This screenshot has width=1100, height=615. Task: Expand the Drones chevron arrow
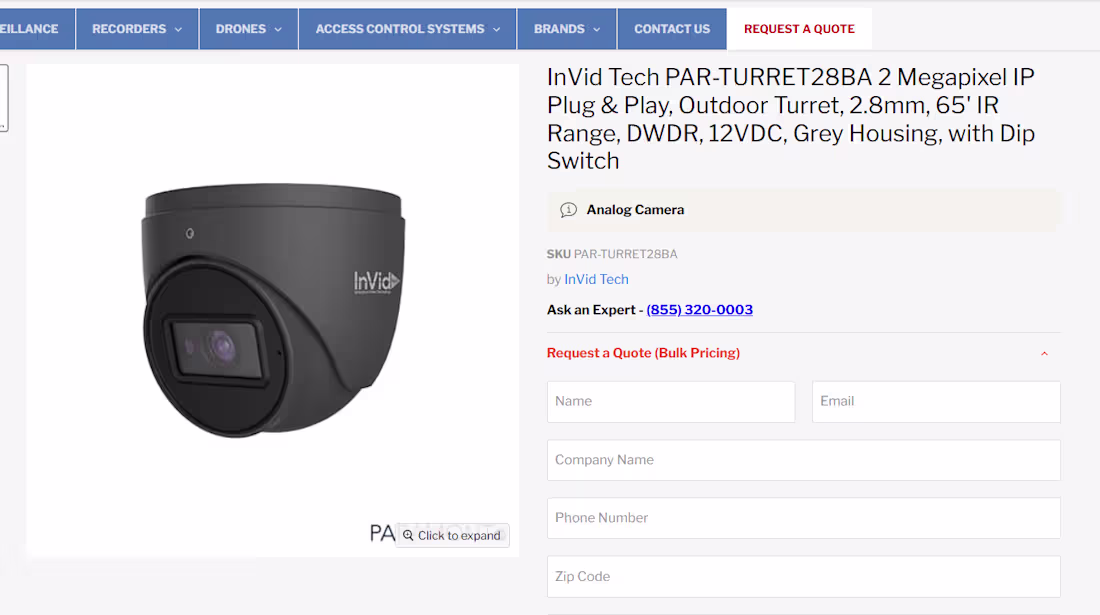point(278,29)
